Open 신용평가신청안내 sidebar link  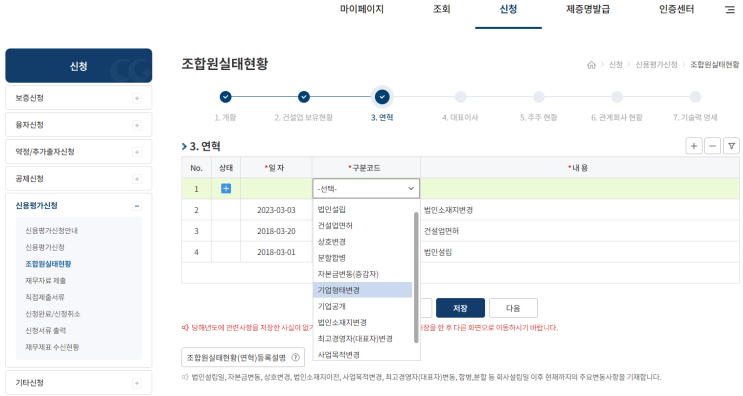pos(52,231)
